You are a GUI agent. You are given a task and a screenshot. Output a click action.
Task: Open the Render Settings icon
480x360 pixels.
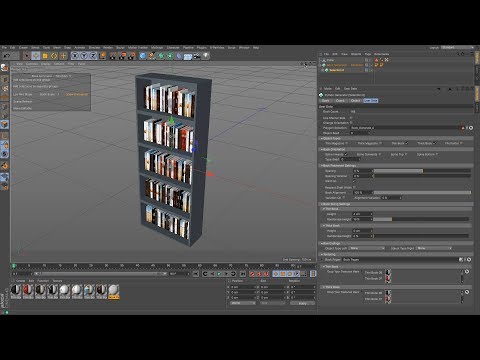[132, 56]
